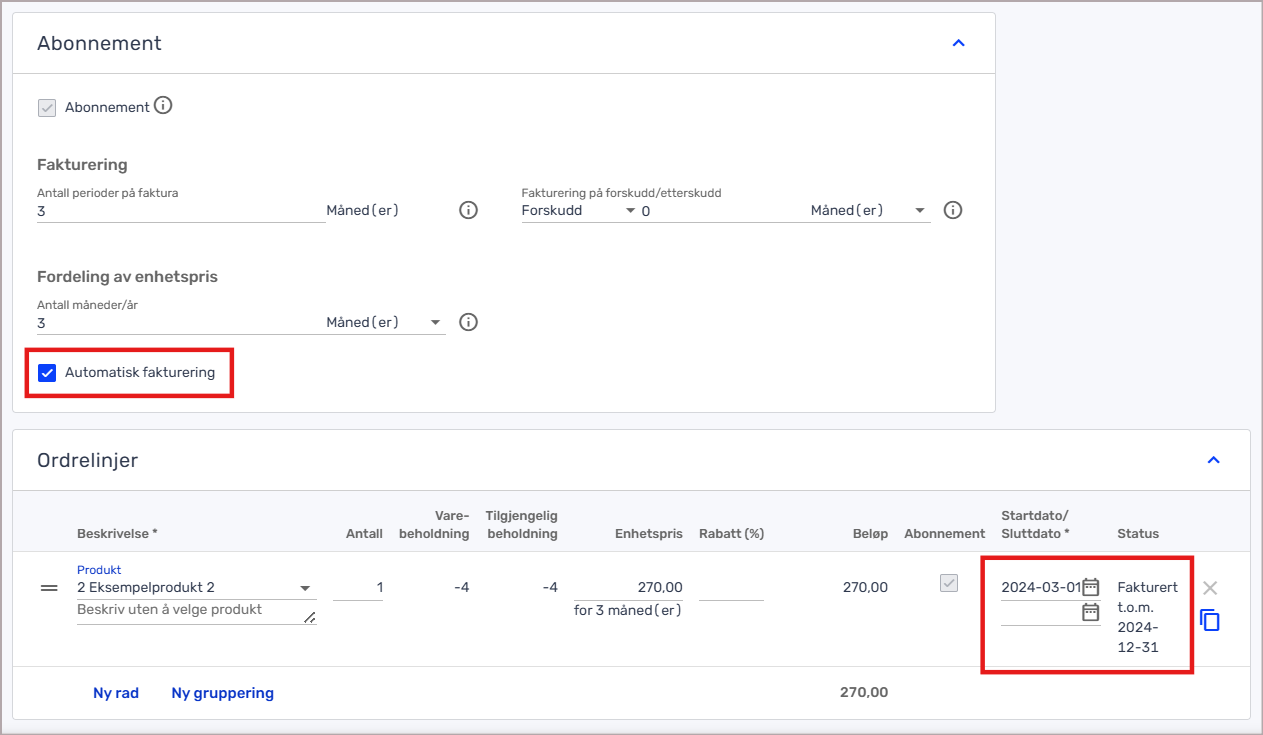1263x735 pixels.
Task: Open the end date calendar picker
Action: [x=1091, y=612]
